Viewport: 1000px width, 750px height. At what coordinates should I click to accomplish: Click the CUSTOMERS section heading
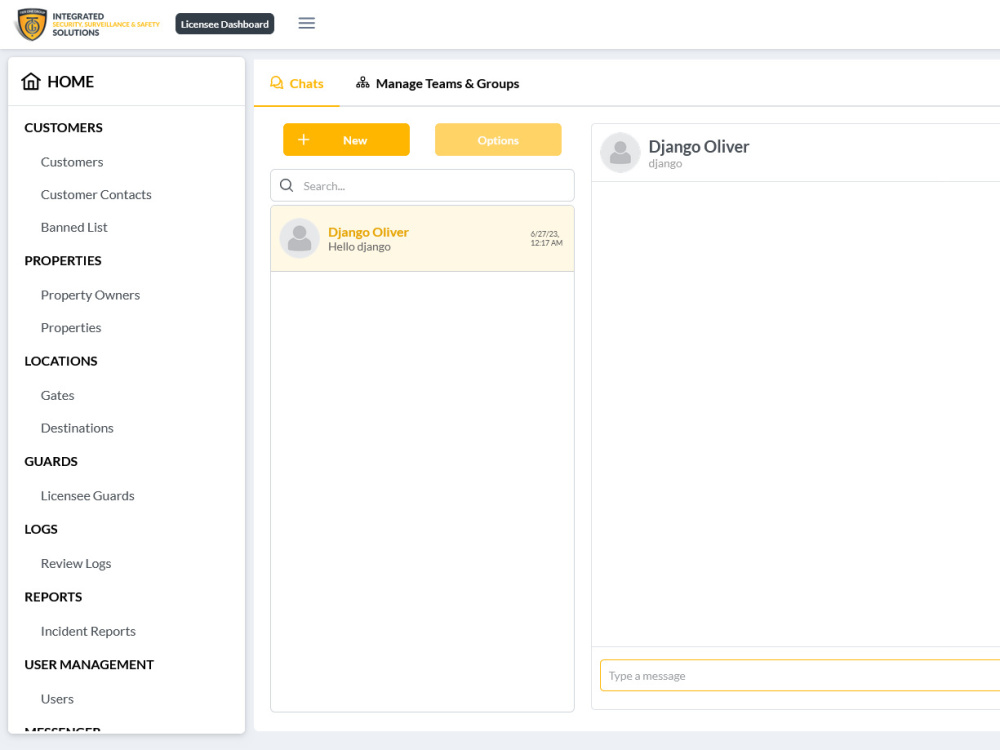63,128
